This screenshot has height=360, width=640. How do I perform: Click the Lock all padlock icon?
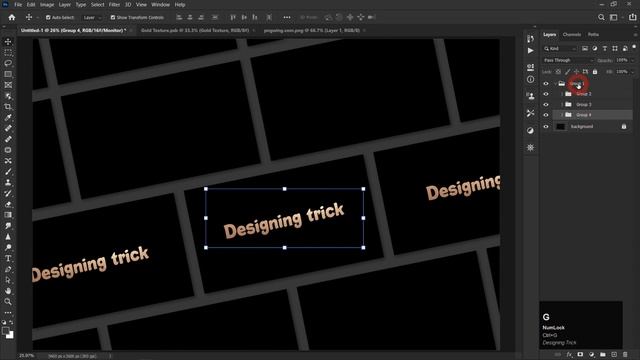tap(595, 72)
